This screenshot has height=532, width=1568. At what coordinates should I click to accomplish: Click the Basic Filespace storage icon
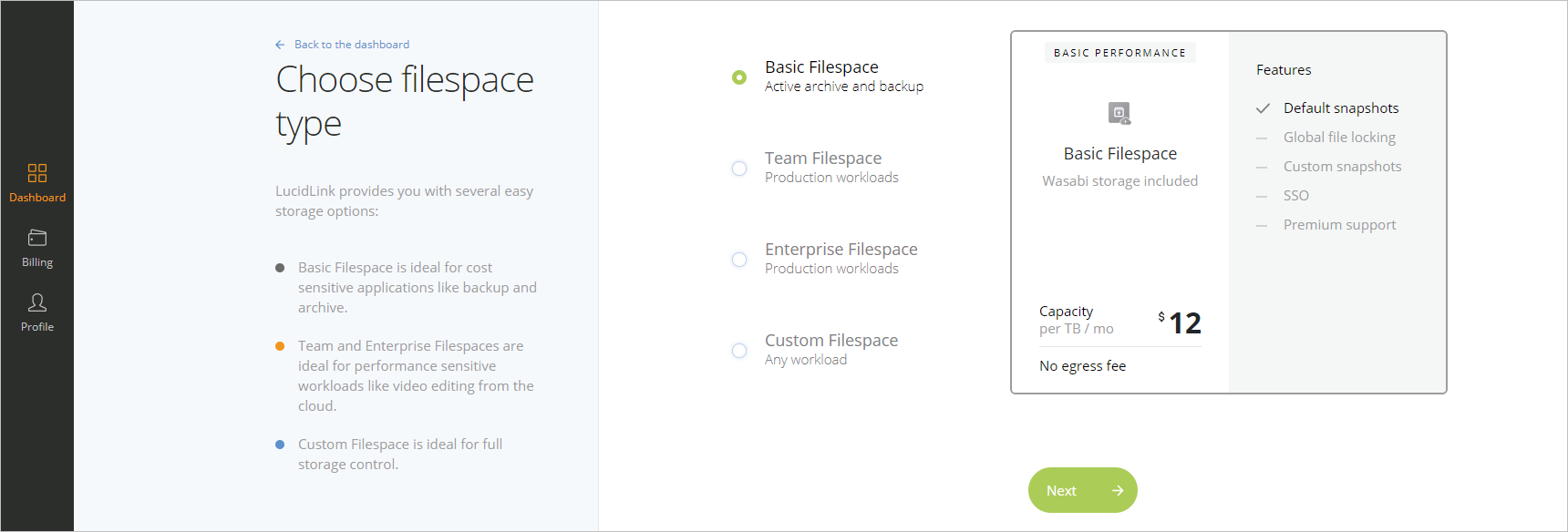1119,113
